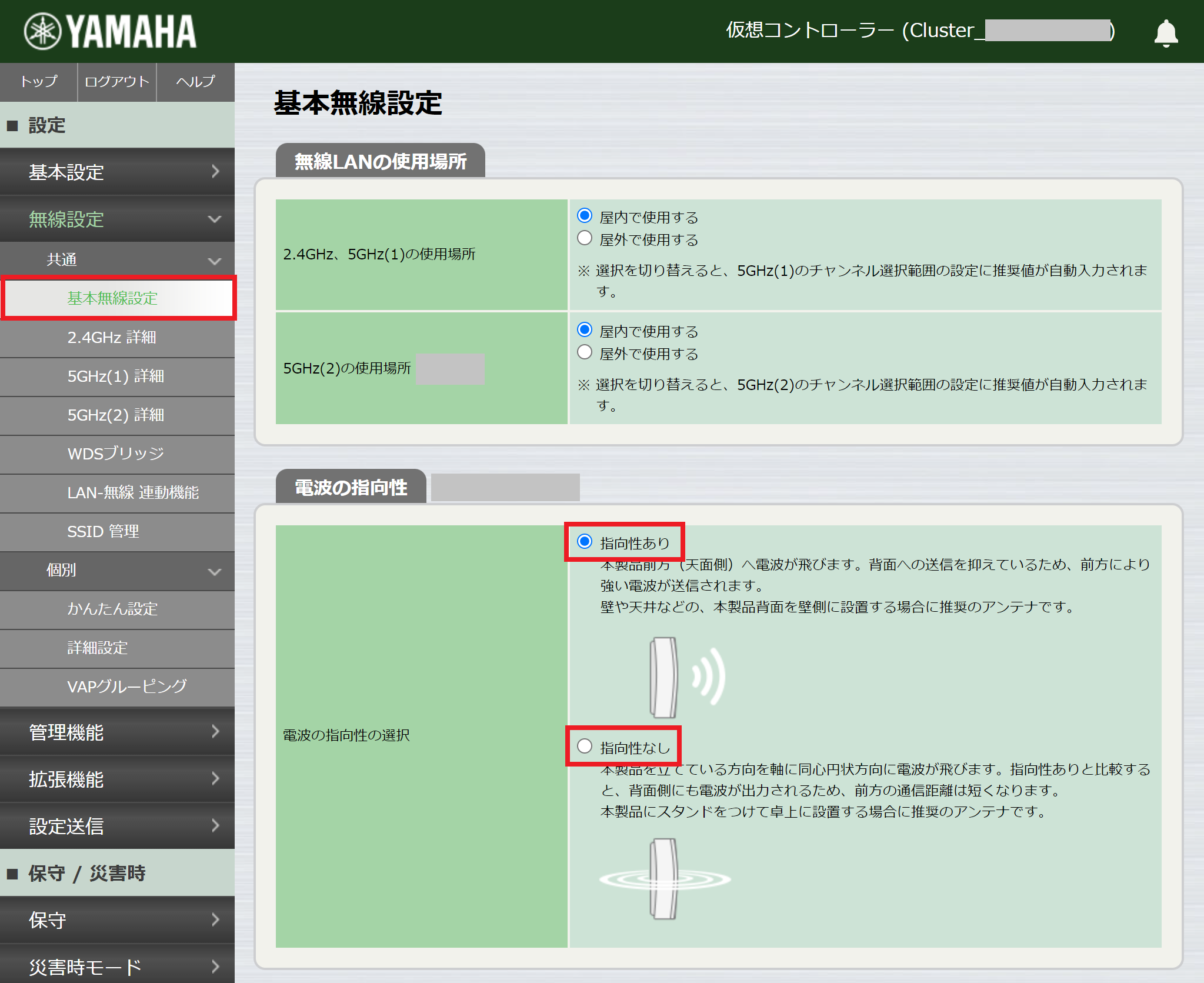Collapse the 無線設定 menu section
This screenshot has width=1204, height=983.
point(117,219)
